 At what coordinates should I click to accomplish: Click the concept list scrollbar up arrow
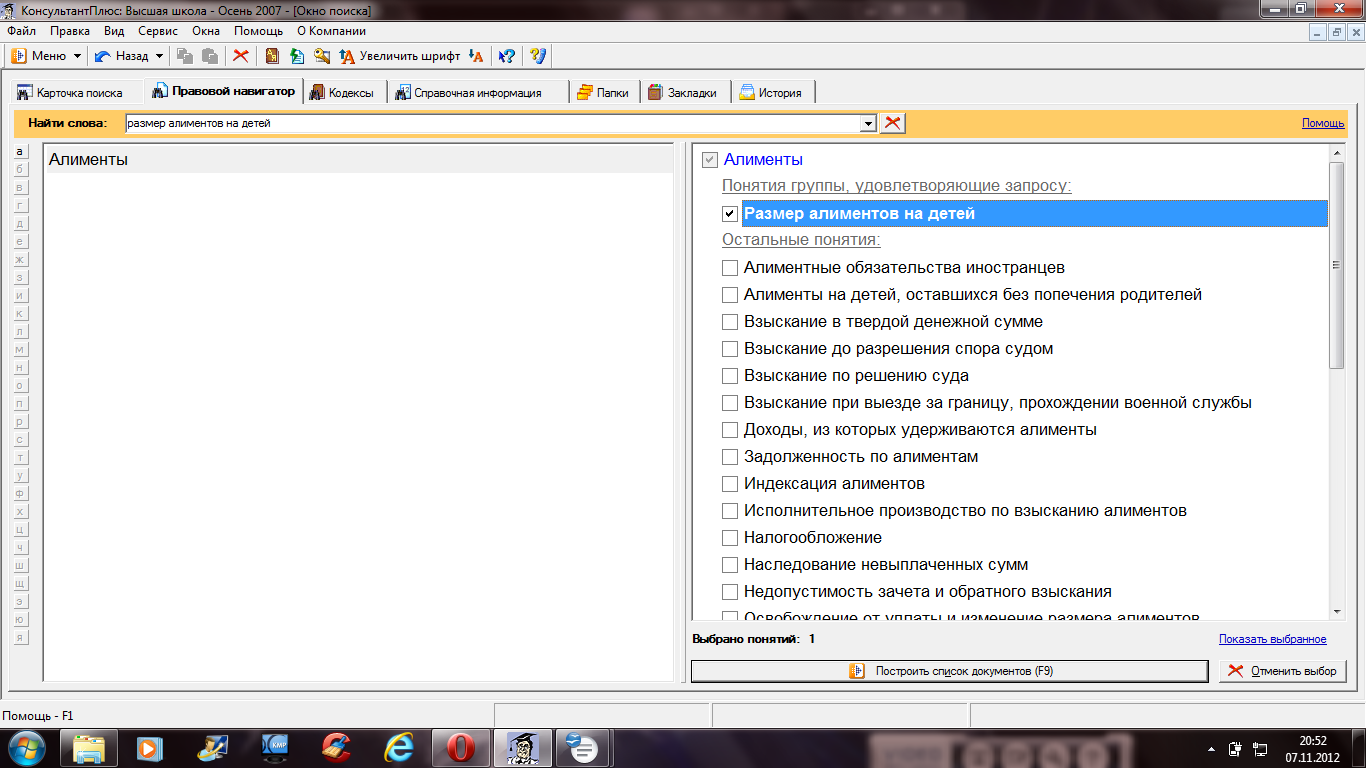(x=1337, y=153)
